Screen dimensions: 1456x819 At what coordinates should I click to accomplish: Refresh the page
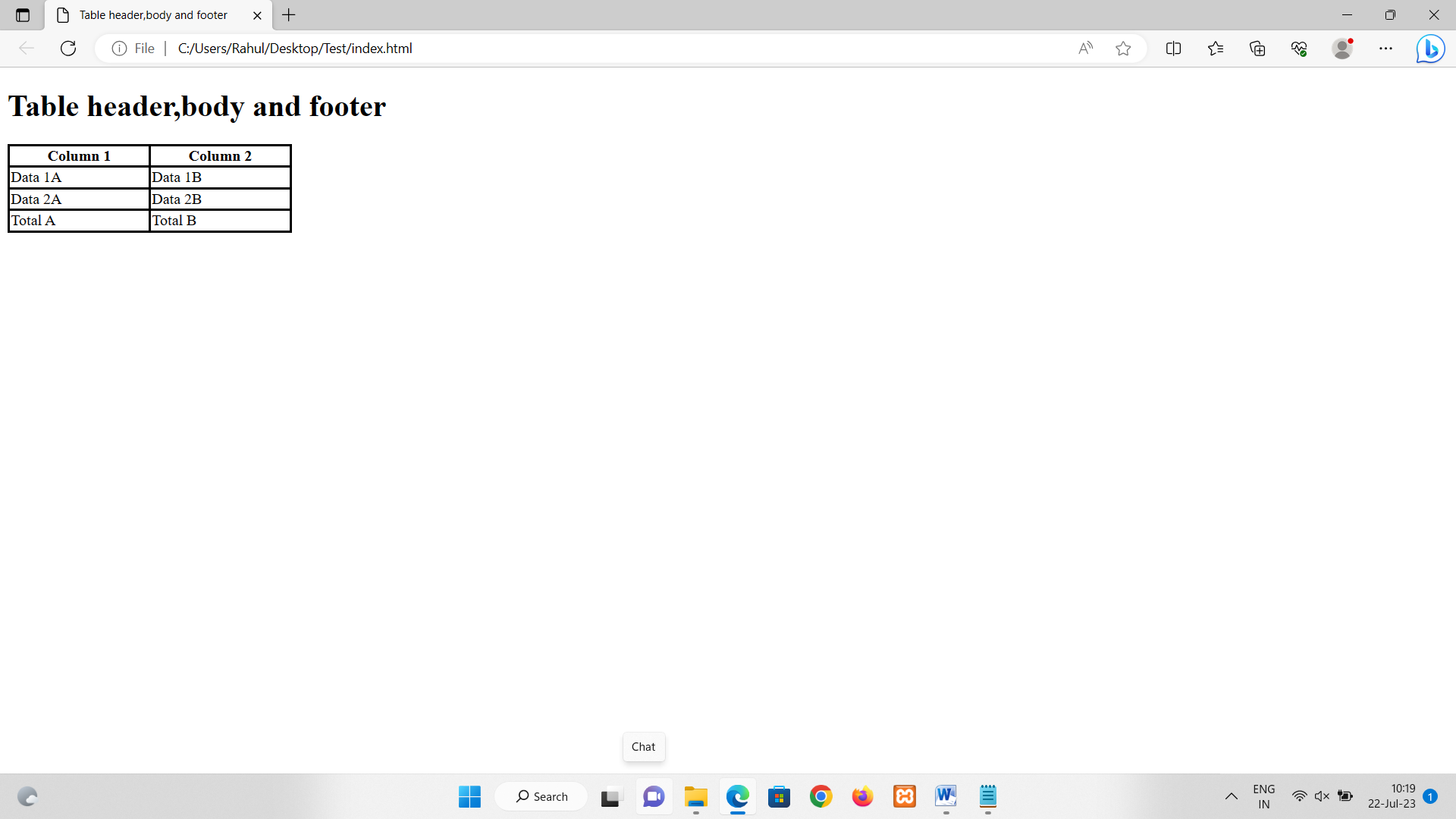click(x=68, y=49)
